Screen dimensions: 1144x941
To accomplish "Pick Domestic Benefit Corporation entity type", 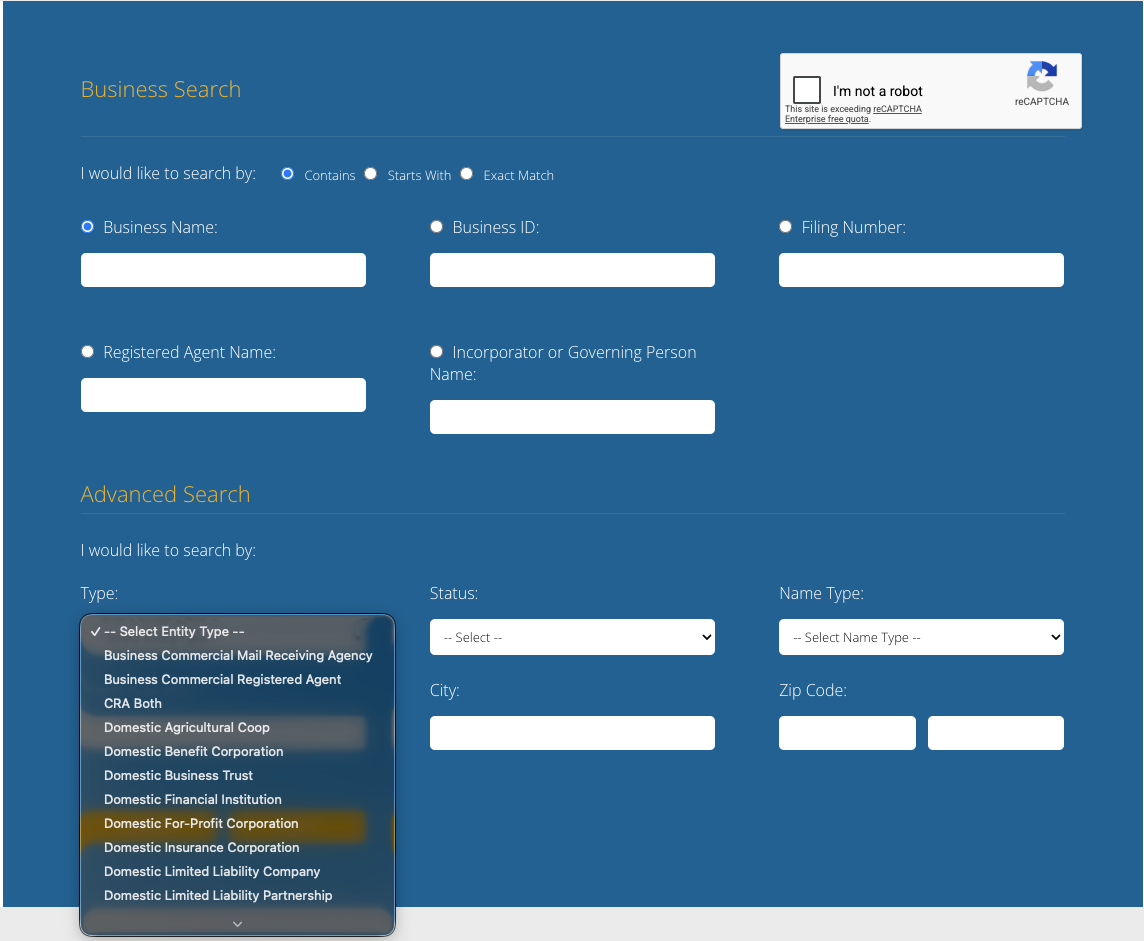I will 237,752.
